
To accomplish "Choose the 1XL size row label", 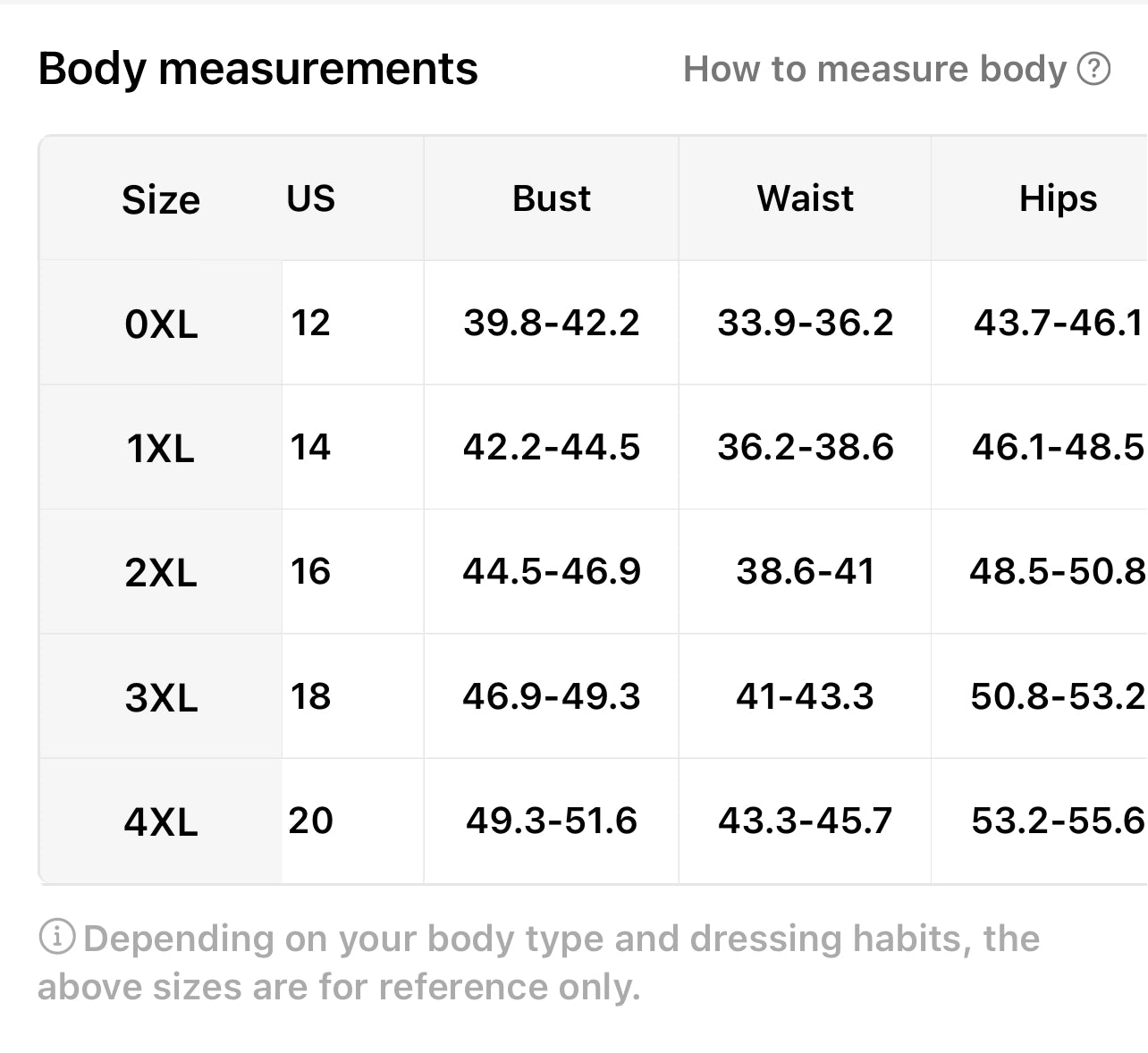I will click(x=161, y=448).
